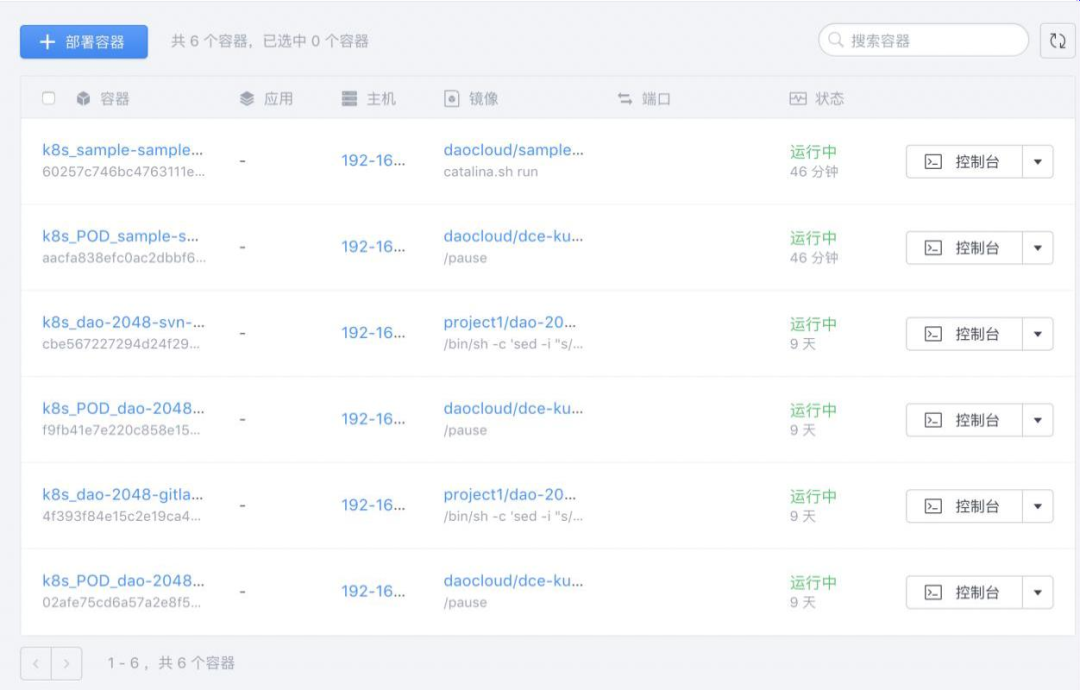Go to the next page arrow

(67, 663)
